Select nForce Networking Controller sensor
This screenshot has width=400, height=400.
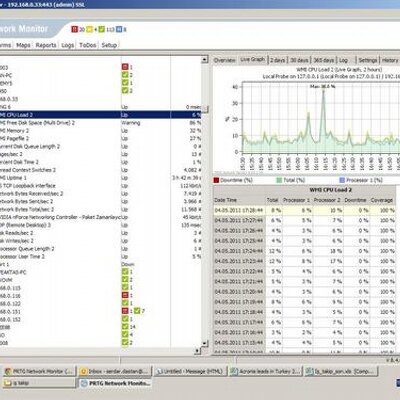(x=101, y=217)
